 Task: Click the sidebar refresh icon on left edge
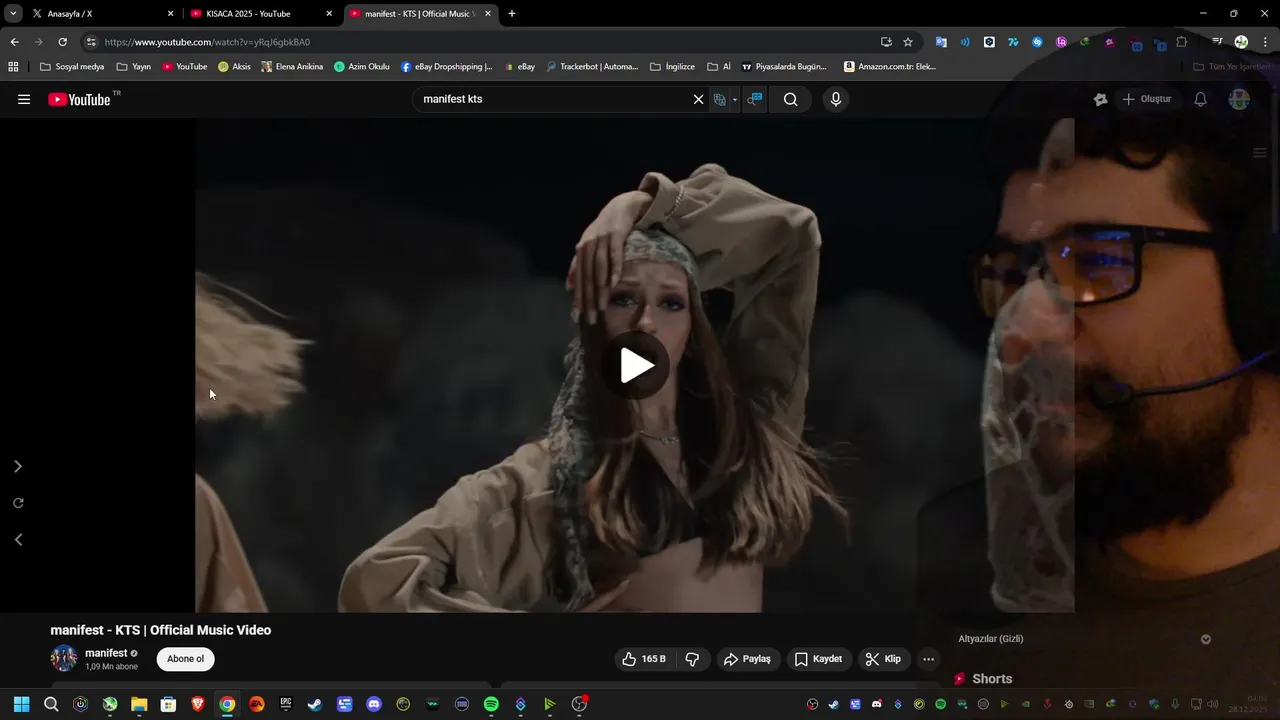(17, 503)
